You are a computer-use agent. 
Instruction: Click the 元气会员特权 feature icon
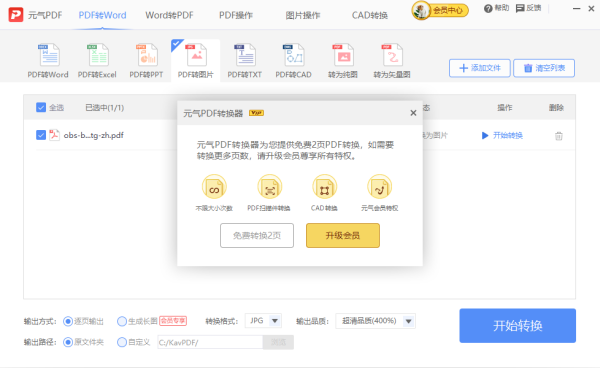coord(380,187)
